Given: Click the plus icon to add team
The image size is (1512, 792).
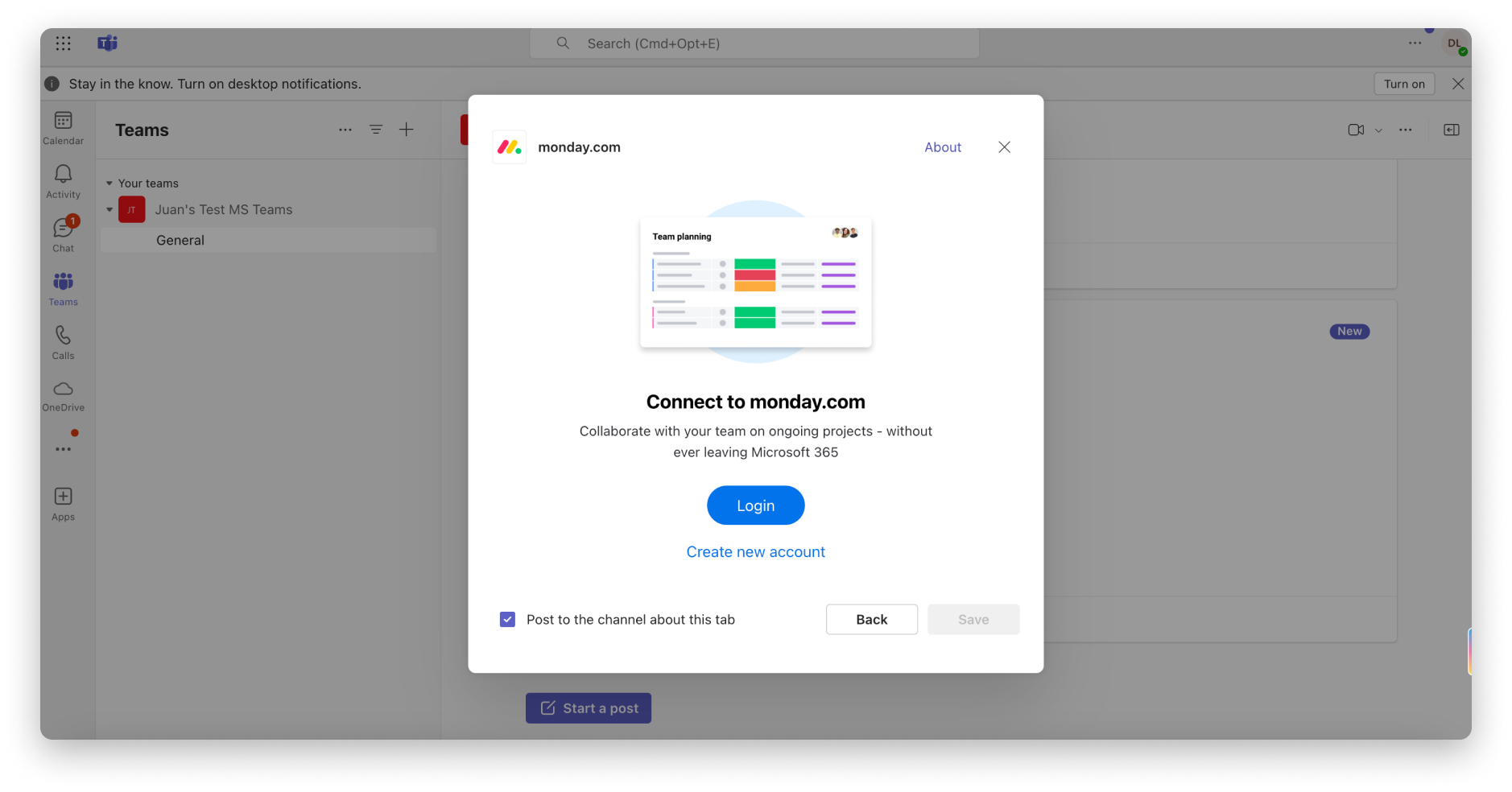Looking at the screenshot, I should pos(407,130).
